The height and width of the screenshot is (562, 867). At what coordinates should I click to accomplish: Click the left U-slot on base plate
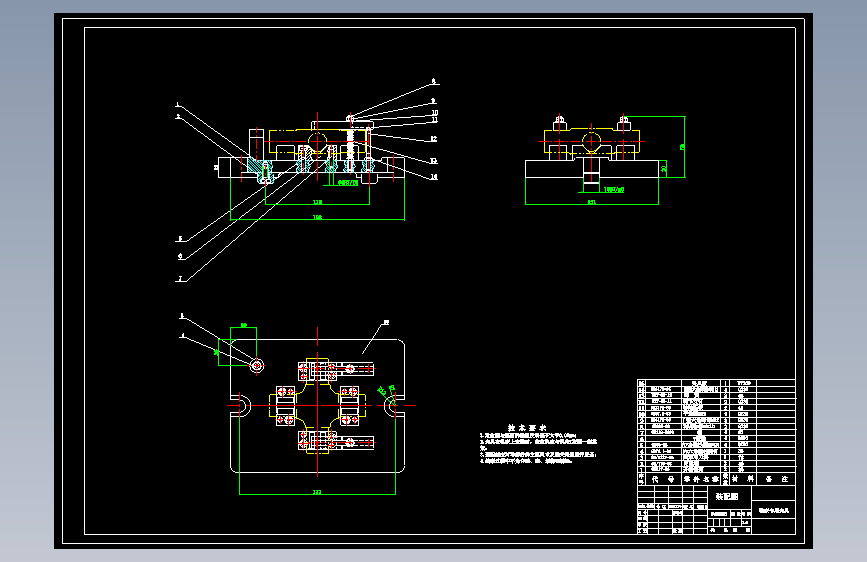pos(241,405)
